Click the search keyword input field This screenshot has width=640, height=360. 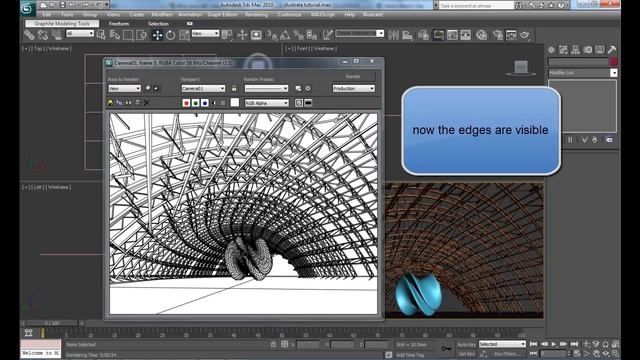click(476, 6)
